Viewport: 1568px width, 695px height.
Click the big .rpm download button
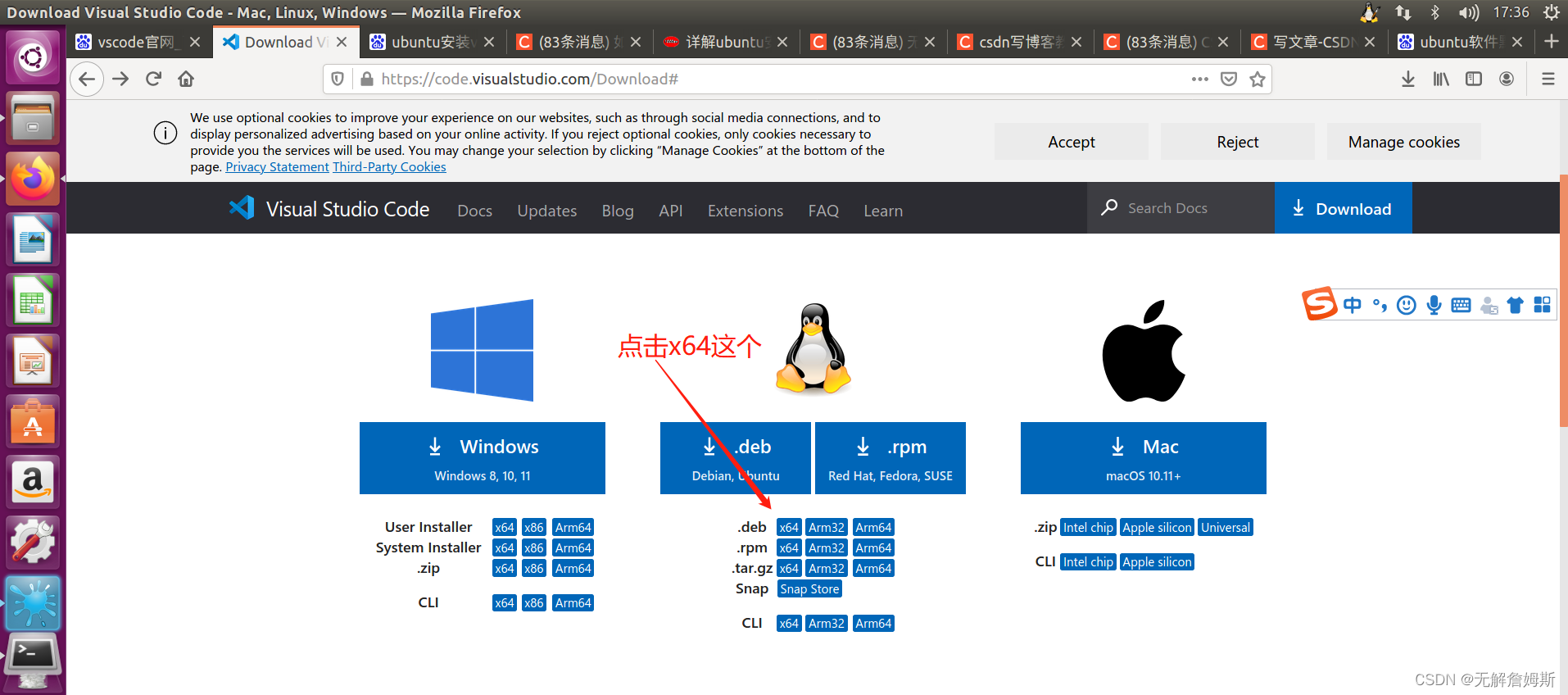890,458
